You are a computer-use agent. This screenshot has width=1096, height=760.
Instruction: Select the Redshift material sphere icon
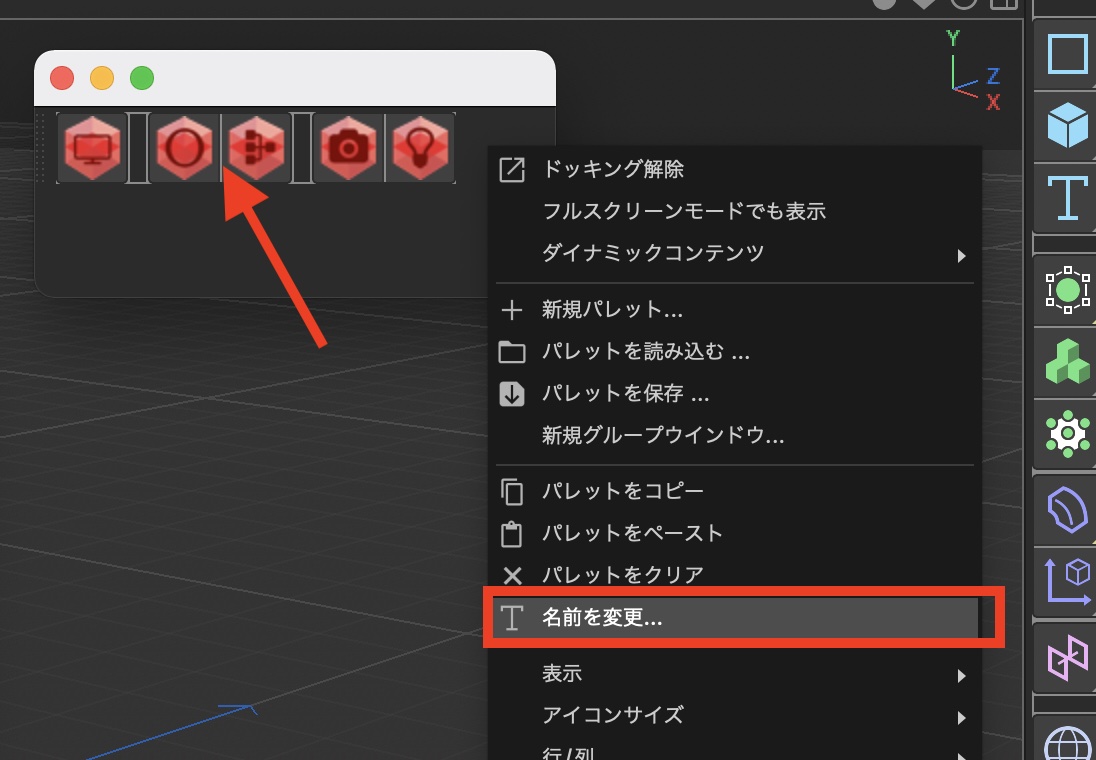[184, 148]
